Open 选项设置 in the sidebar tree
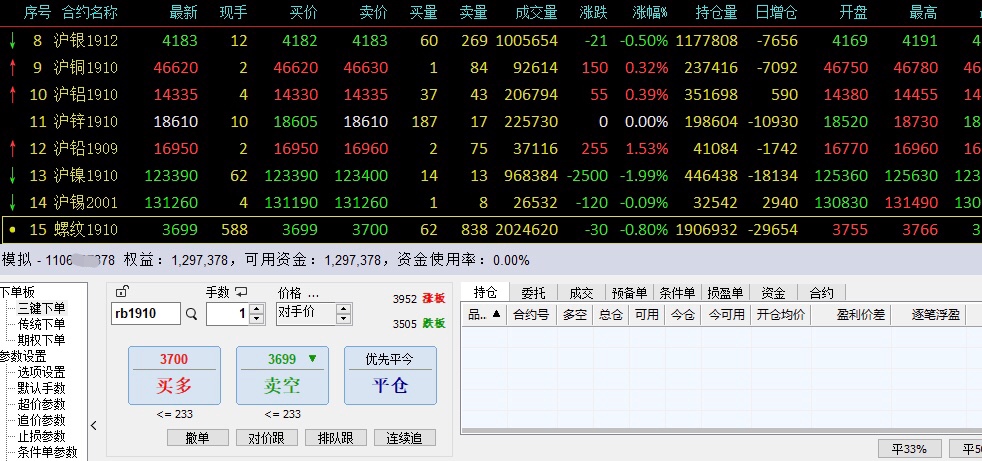 click(41, 372)
